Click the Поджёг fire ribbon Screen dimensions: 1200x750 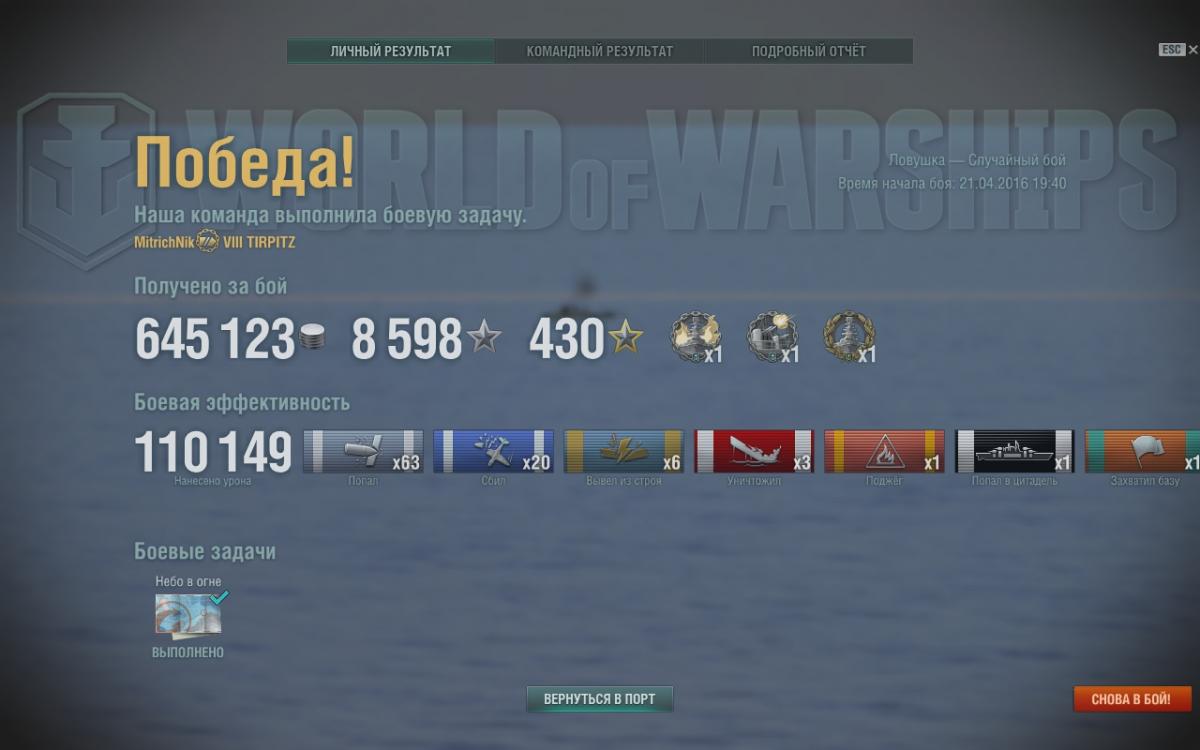pos(884,452)
